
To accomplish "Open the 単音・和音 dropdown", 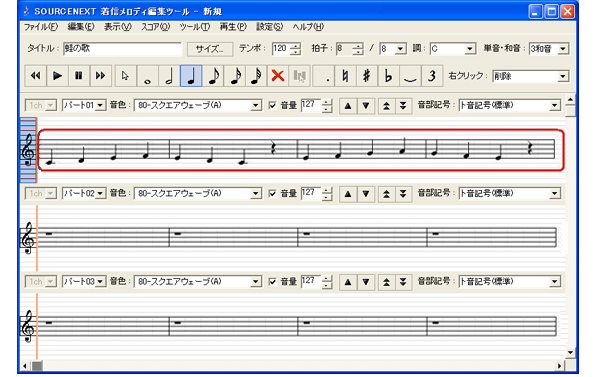I will 549,49.
